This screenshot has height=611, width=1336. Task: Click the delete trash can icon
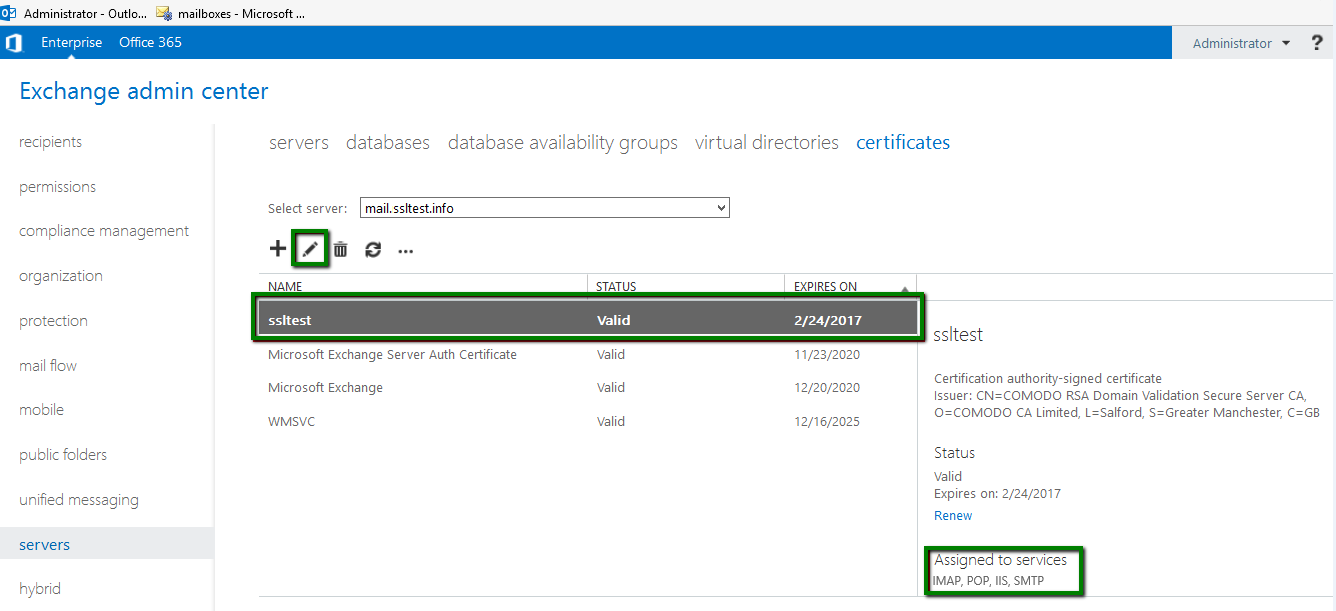pyautogui.click(x=341, y=250)
